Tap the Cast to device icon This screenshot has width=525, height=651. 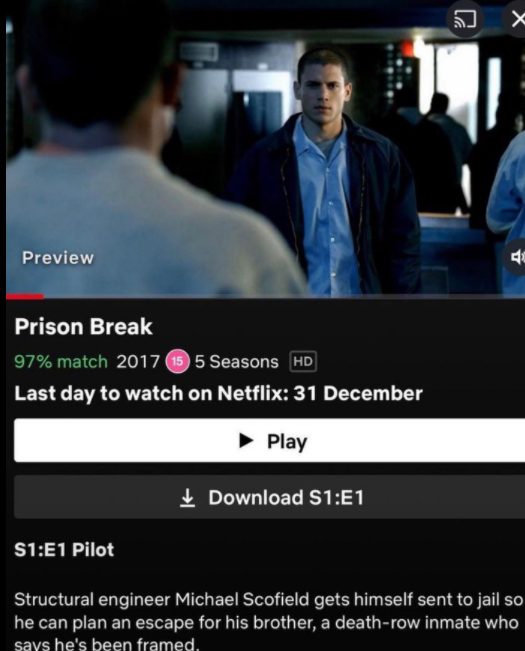(x=464, y=19)
